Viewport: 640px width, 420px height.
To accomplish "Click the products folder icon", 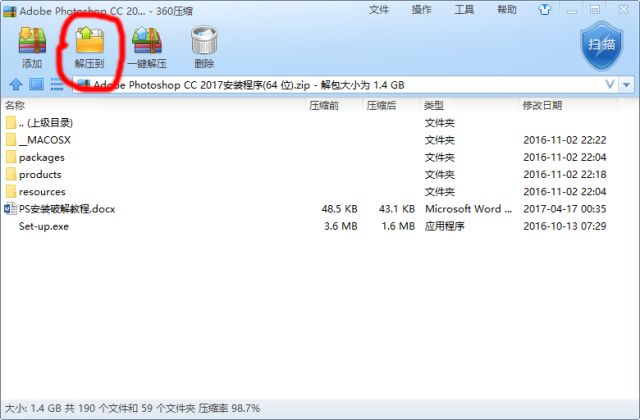I will [11, 174].
